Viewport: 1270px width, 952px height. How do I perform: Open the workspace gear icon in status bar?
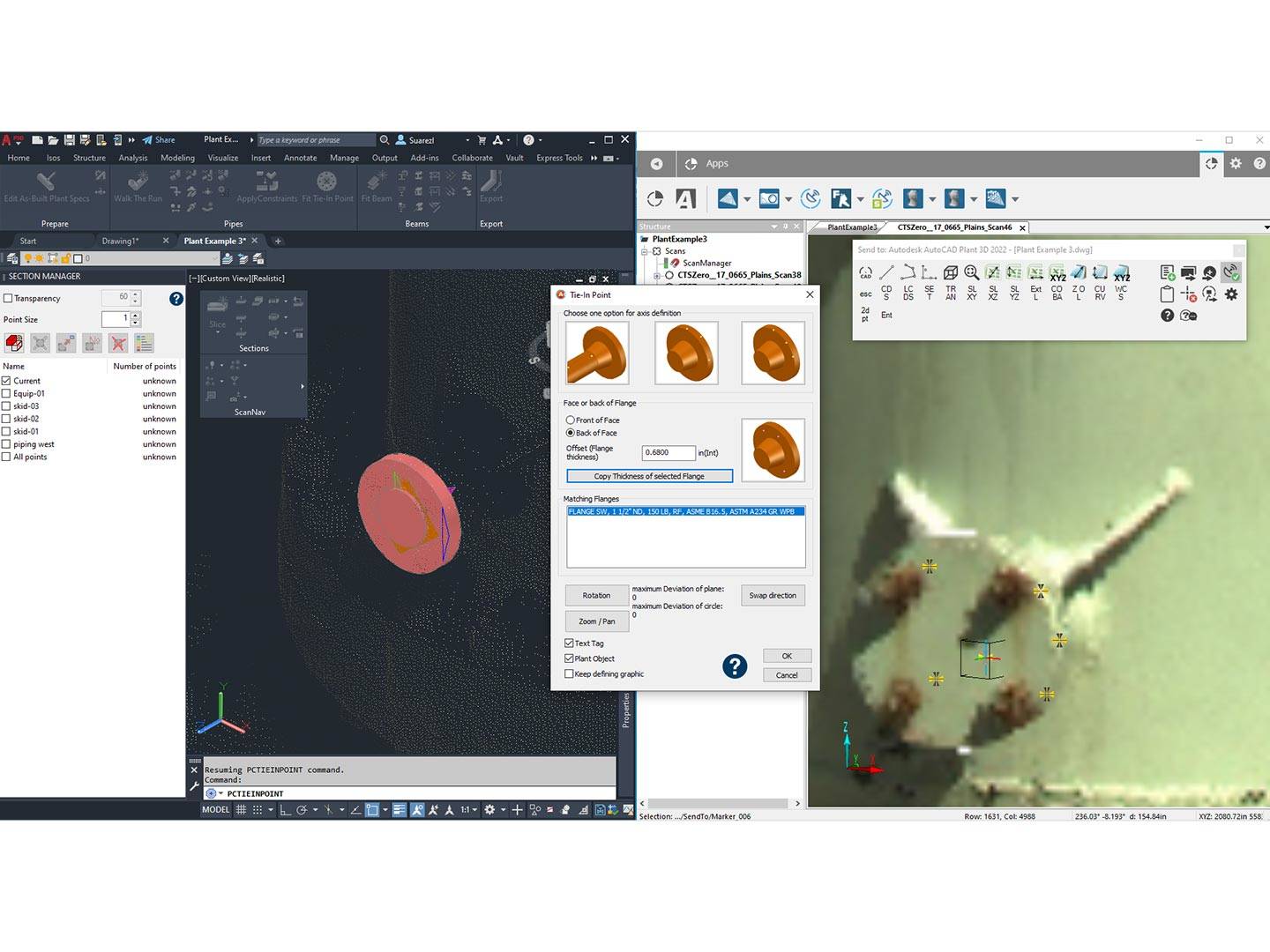[489, 809]
